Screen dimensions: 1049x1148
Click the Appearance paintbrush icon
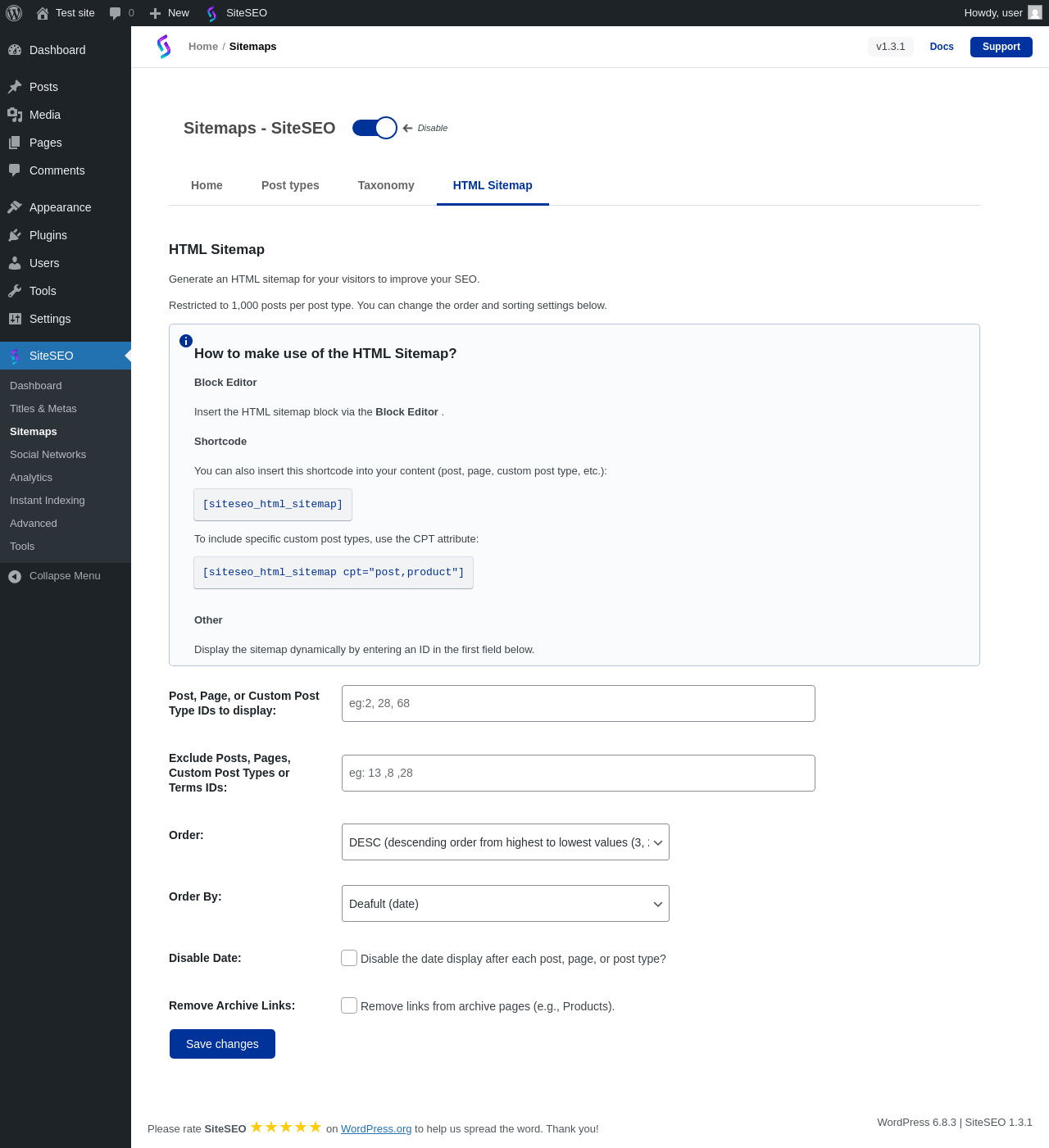(15, 207)
